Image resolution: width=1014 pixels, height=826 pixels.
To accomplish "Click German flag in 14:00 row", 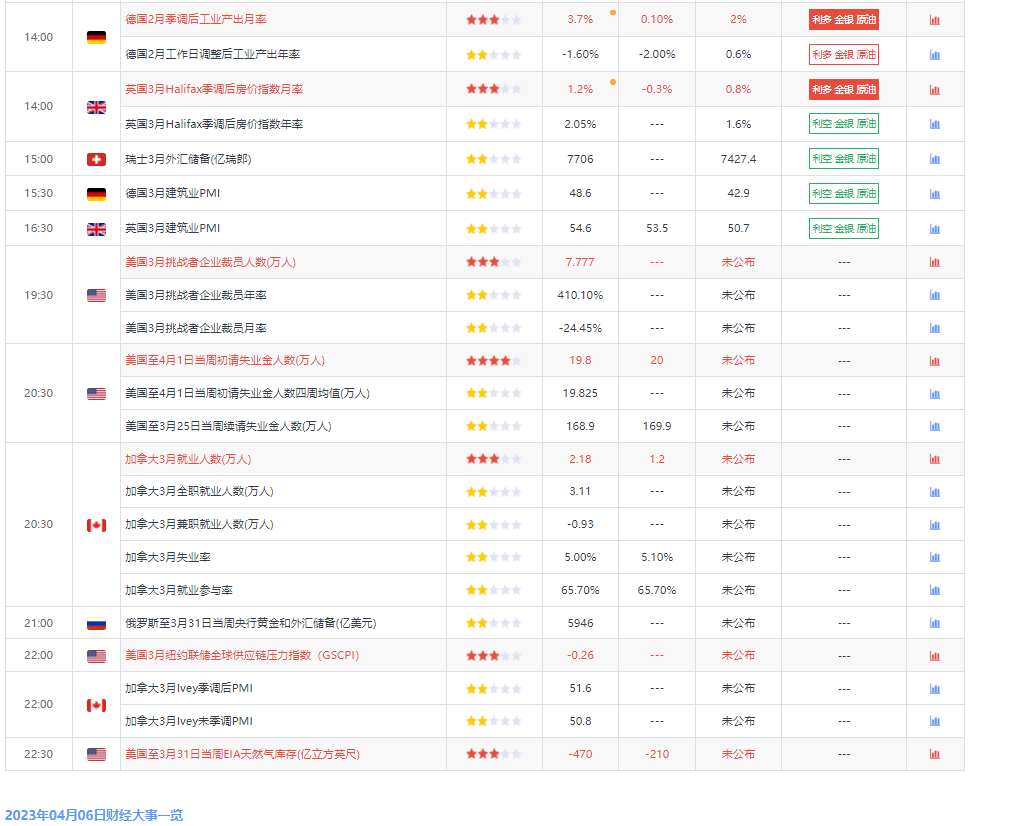I will [96, 38].
